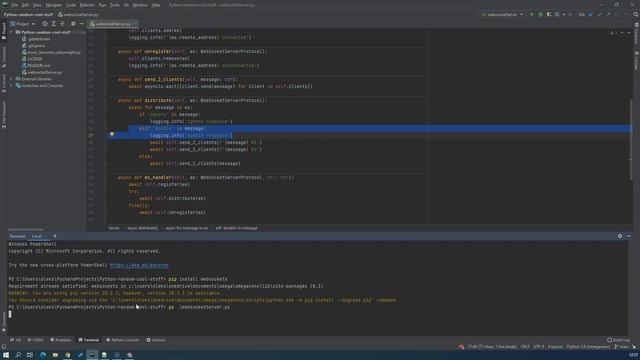Click the UTF-8 encoding status widget
Viewport: 640px width, 360px height.
point(538,347)
